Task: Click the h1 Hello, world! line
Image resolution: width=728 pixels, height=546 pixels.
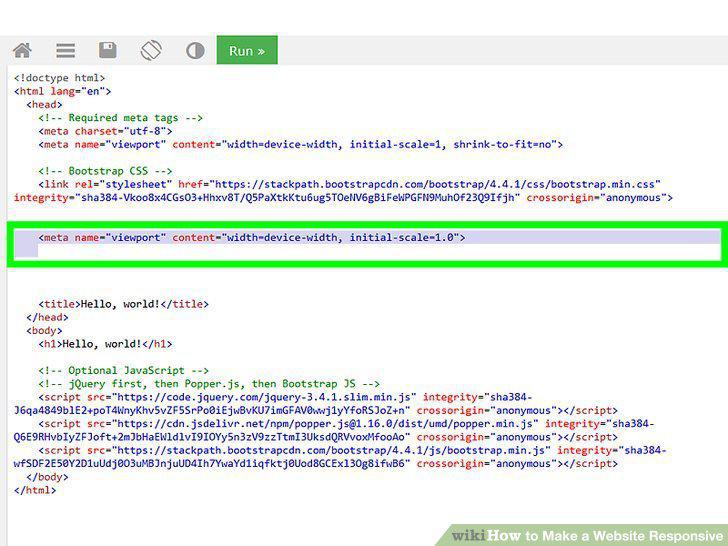Action: click(105, 344)
